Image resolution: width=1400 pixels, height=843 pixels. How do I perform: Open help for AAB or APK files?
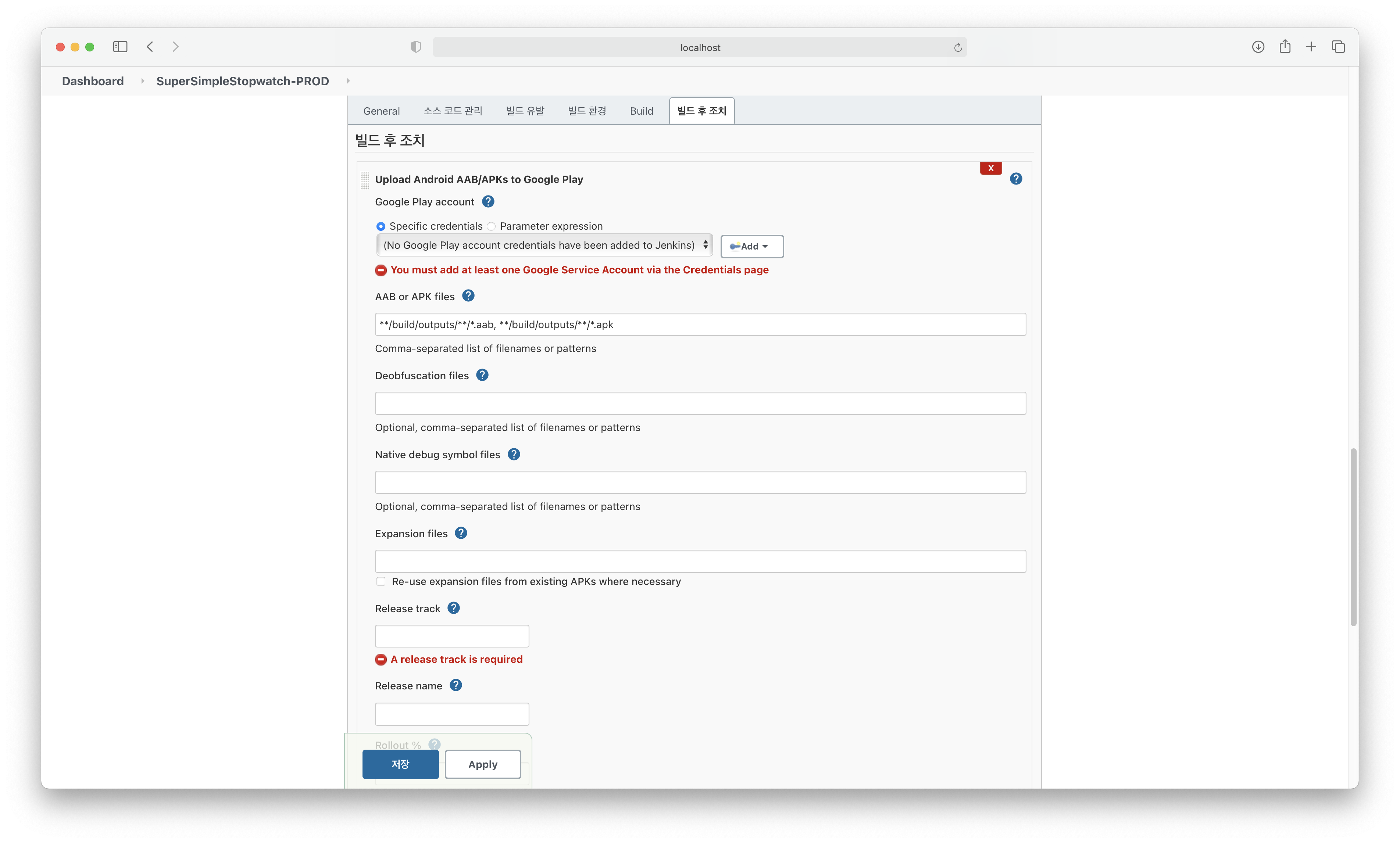[x=468, y=296]
